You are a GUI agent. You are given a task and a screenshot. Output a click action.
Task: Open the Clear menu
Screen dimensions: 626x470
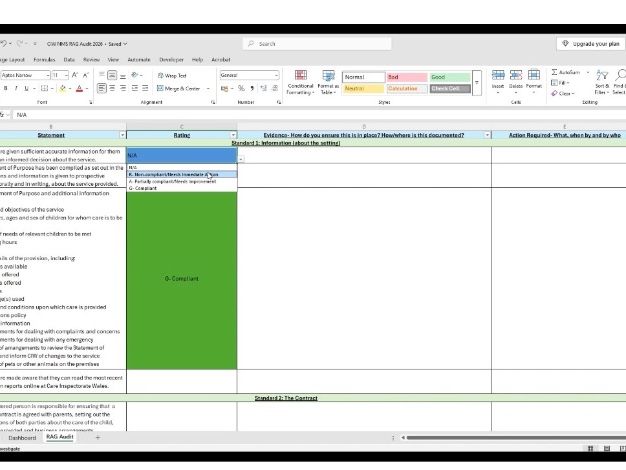point(563,93)
